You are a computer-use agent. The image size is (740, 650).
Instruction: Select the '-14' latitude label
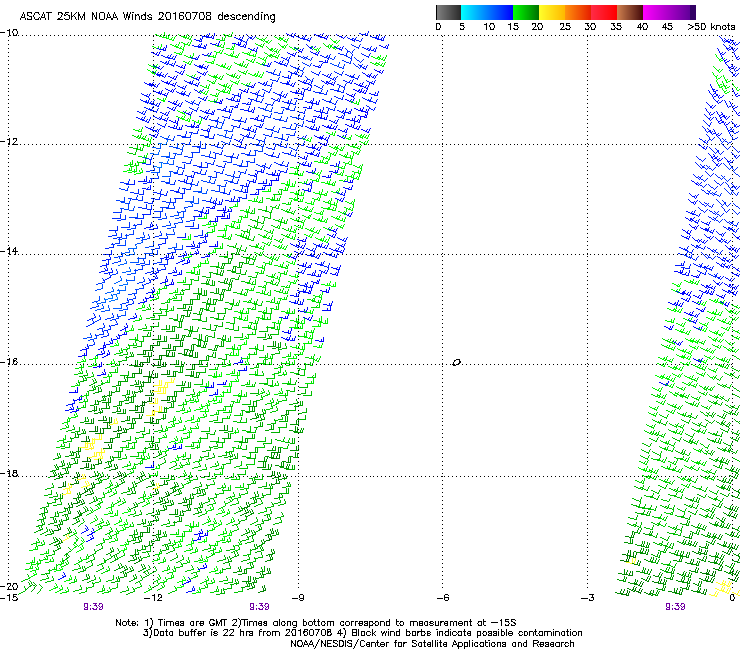coord(9,251)
